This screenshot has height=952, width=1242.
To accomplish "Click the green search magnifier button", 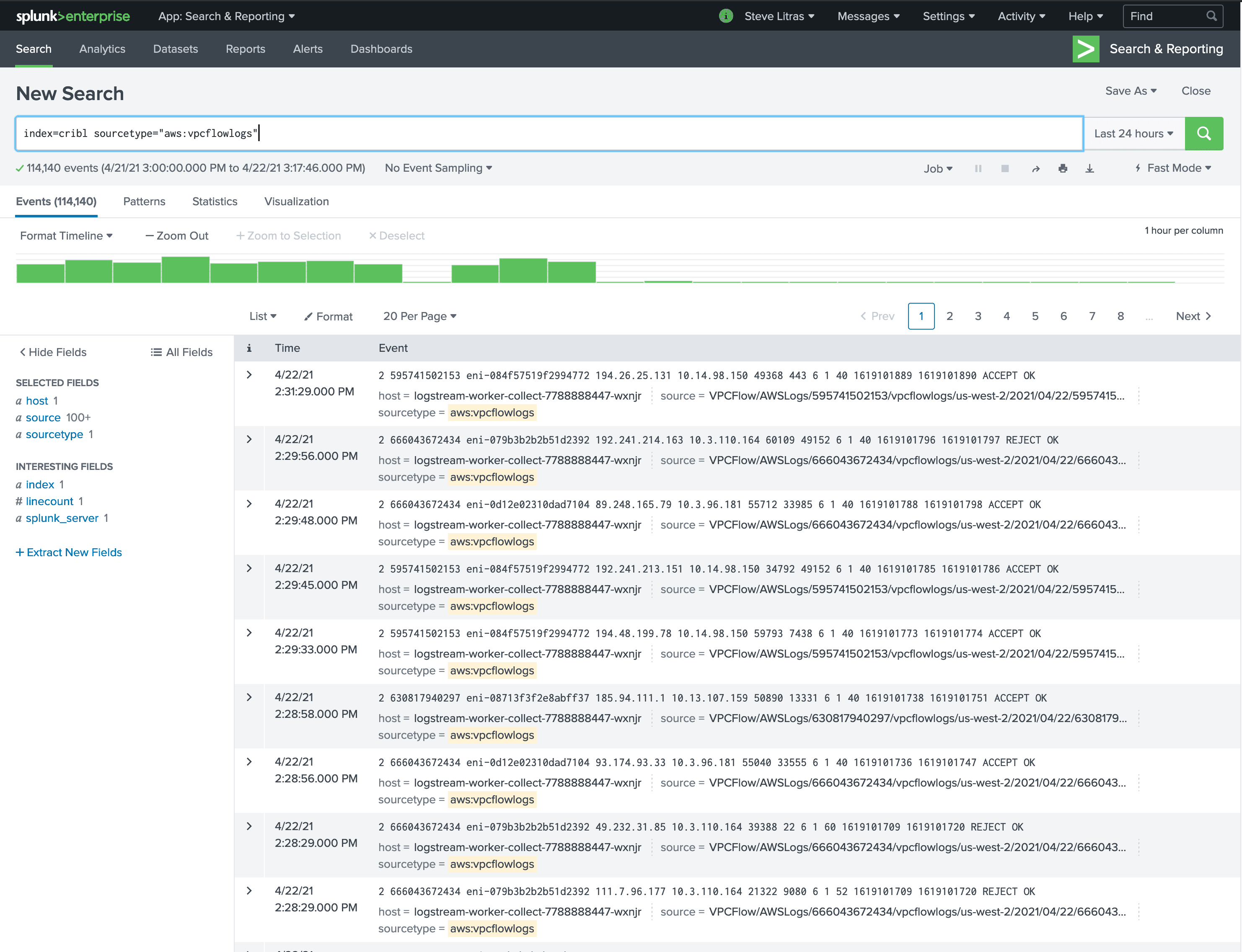I will [1203, 134].
